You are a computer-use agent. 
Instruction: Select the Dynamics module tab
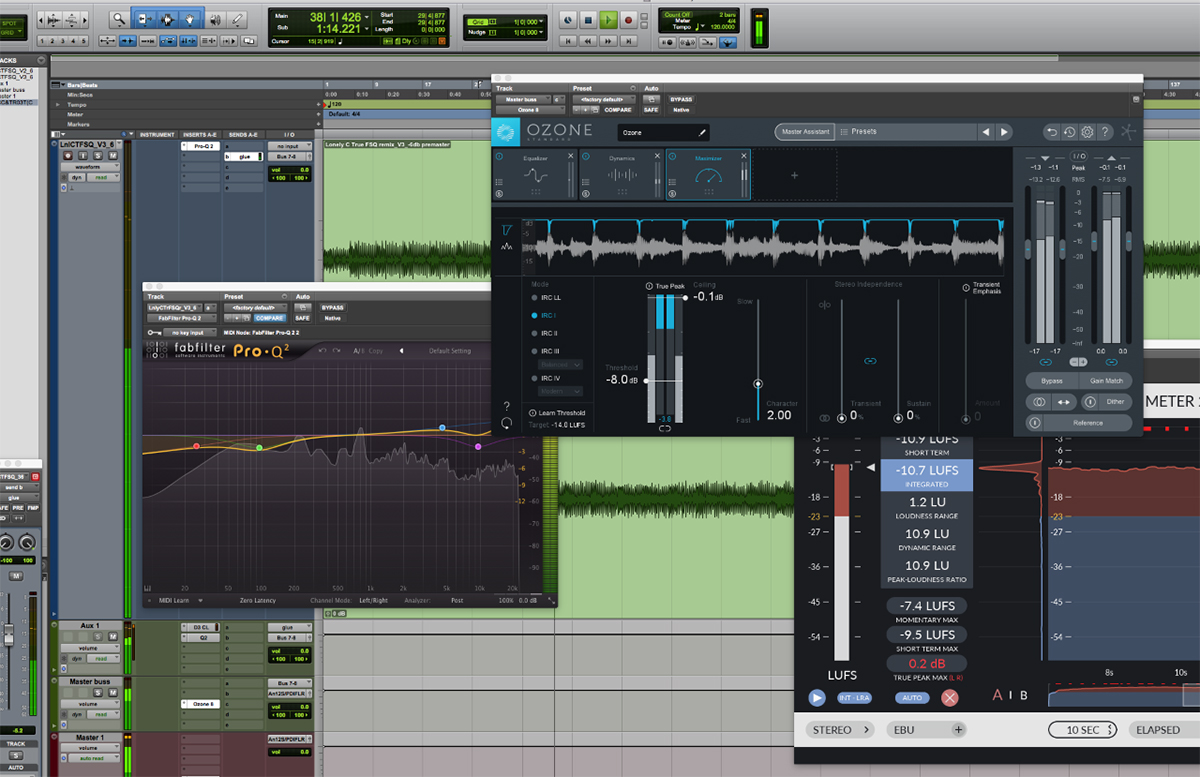[x=621, y=174]
